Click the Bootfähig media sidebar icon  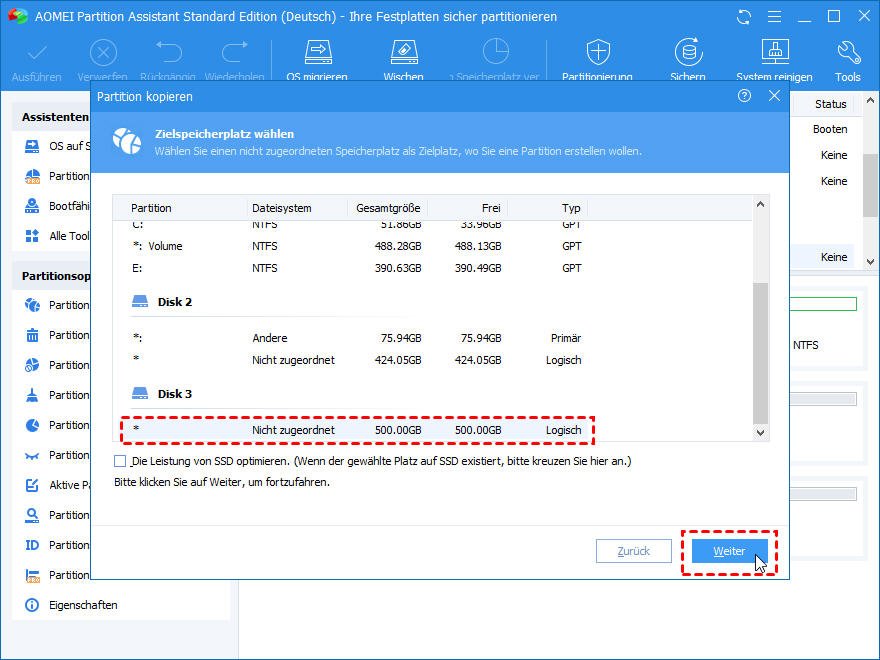tap(32, 206)
